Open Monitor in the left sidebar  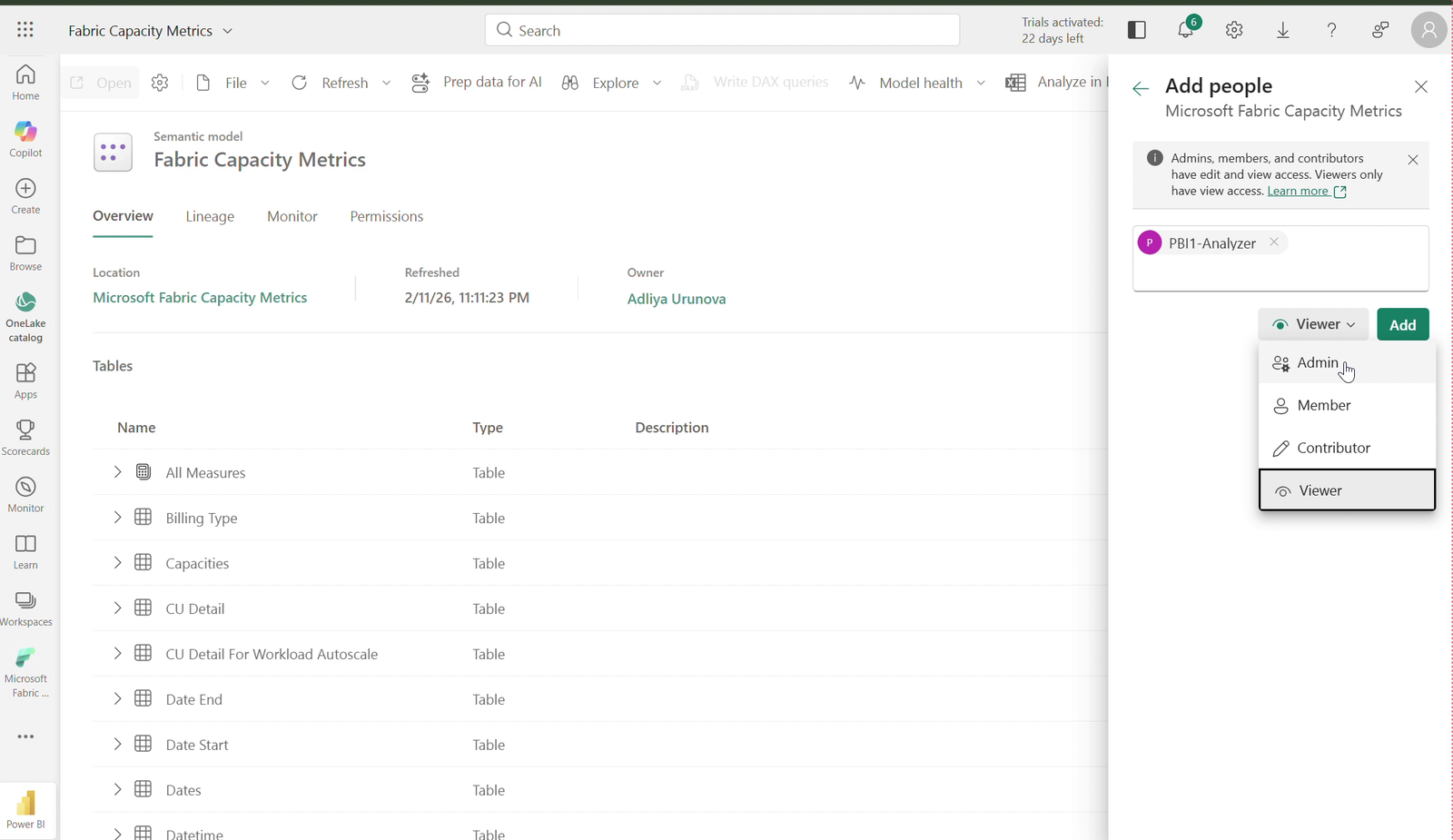25,494
